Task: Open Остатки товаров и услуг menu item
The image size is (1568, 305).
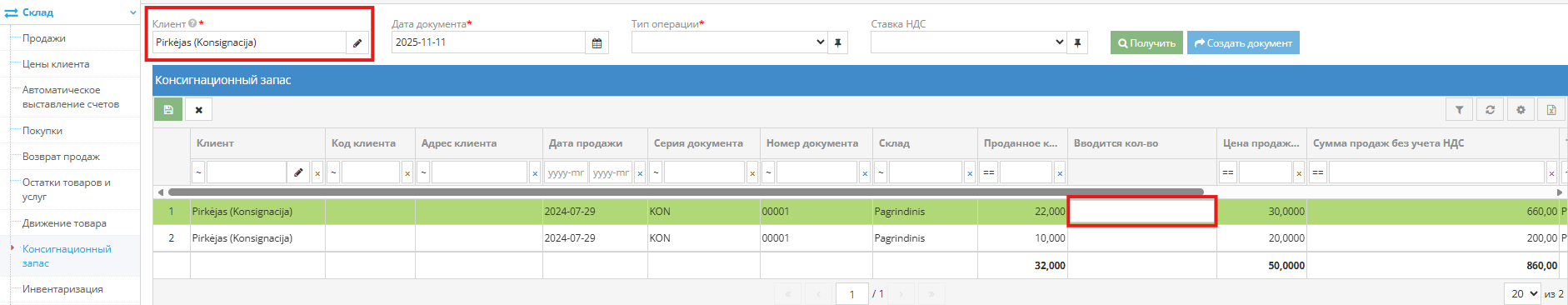Action: point(67,189)
